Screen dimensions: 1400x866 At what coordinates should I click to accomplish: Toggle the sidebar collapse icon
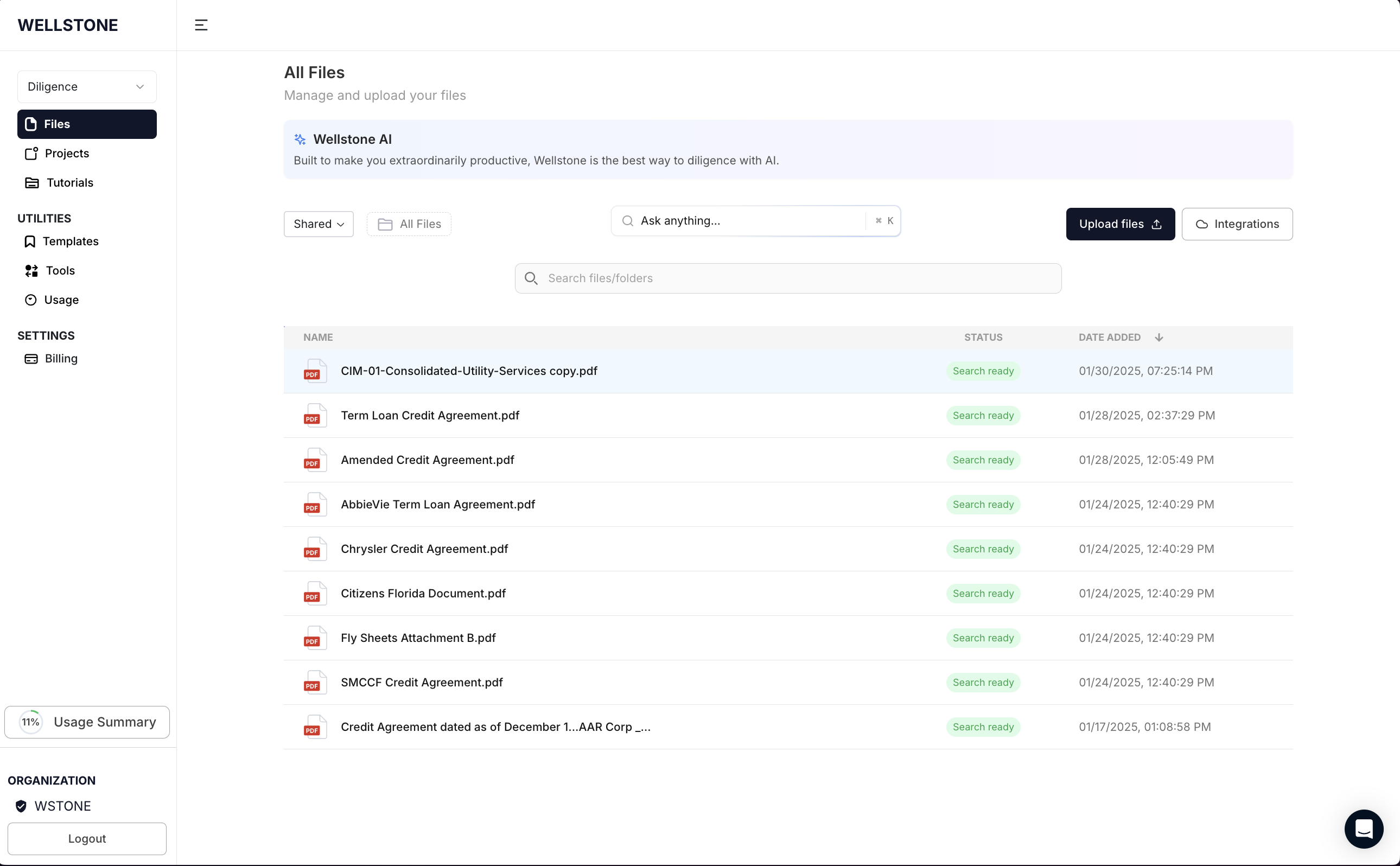(201, 25)
